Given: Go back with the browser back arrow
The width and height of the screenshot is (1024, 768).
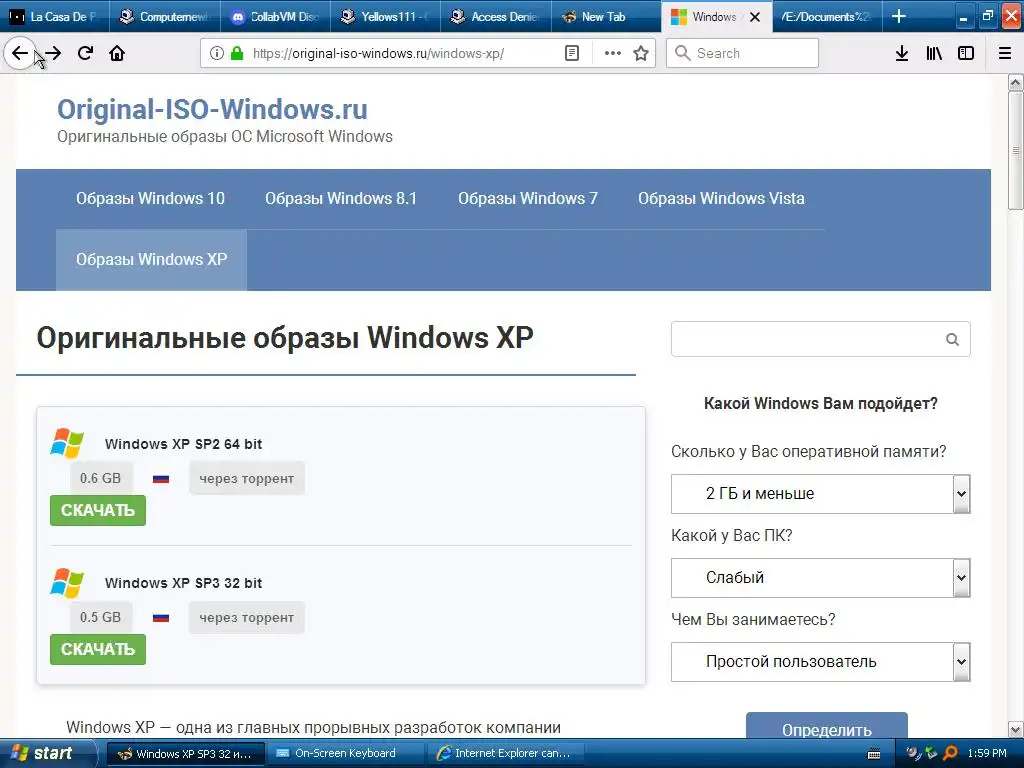Looking at the screenshot, I should 20,53.
